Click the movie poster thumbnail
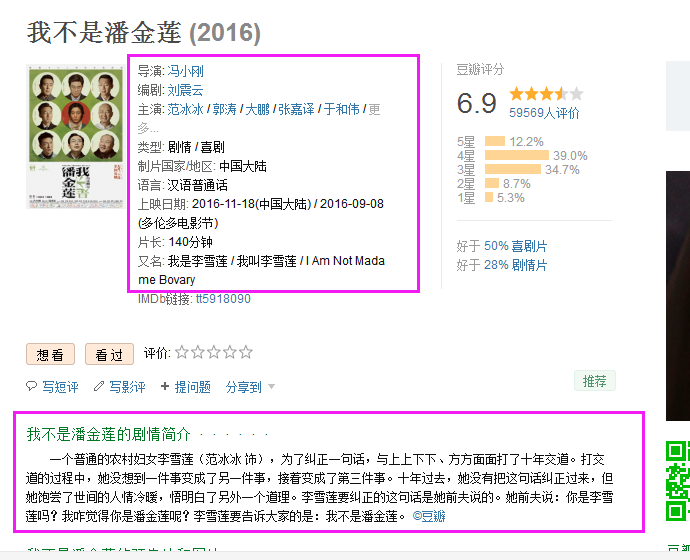Viewport: 690px width, 560px height. click(75, 136)
